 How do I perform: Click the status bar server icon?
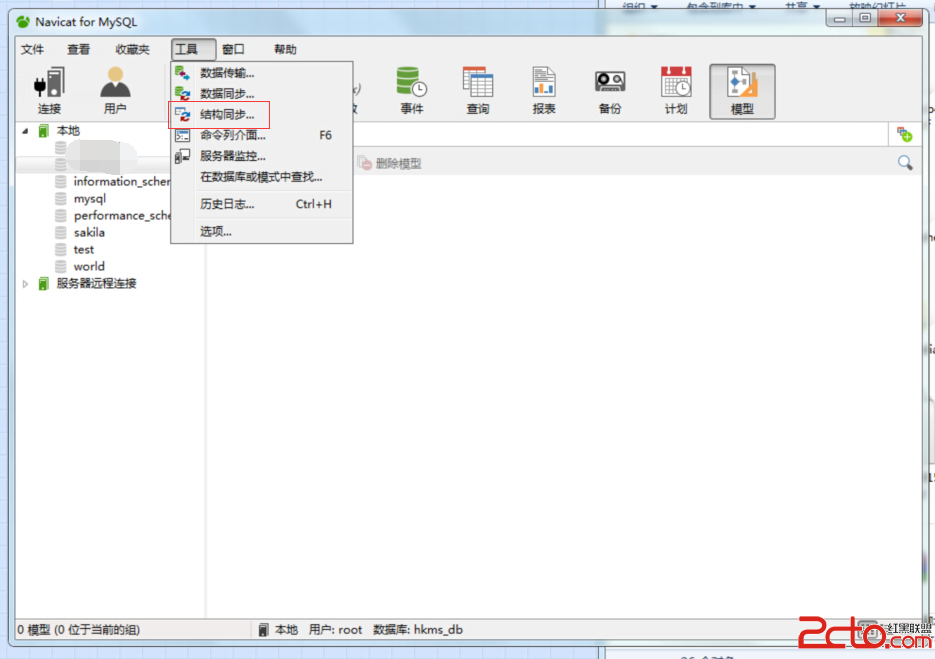point(263,630)
